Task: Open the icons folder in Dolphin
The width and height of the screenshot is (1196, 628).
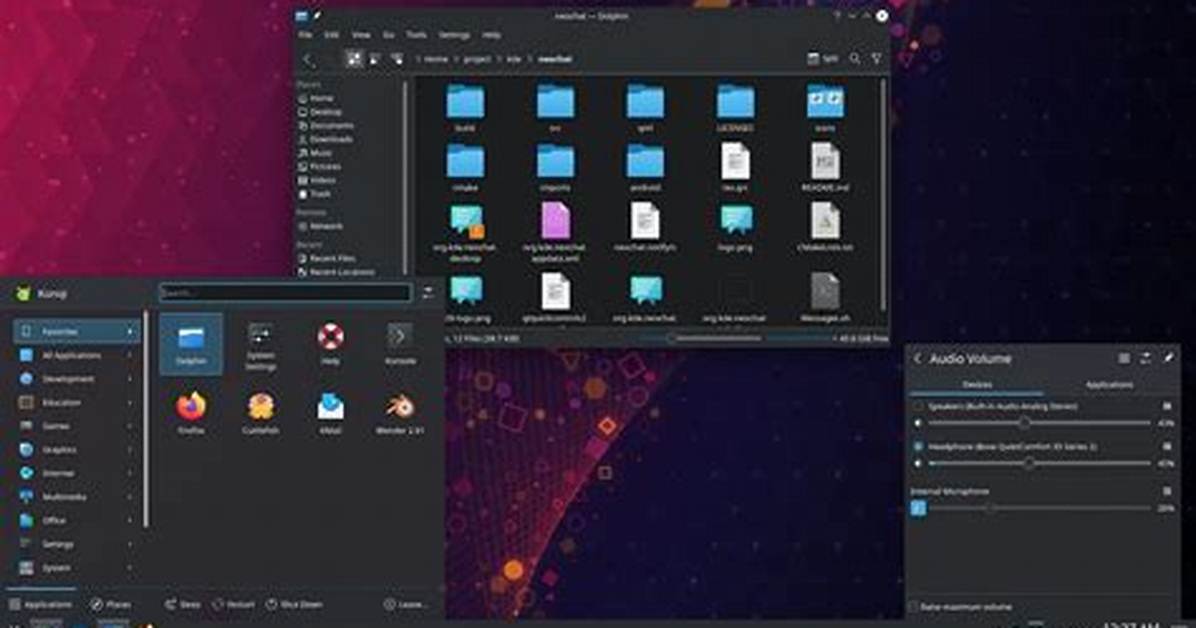Action: pyautogui.click(x=825, y=108)
